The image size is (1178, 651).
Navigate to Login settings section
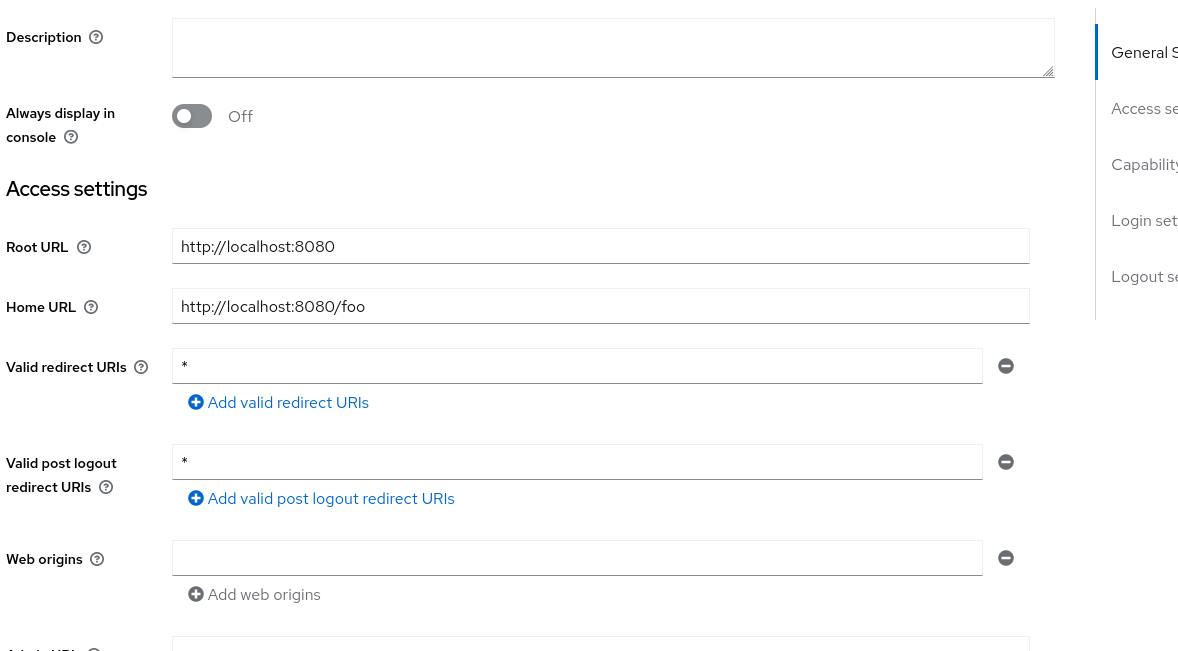(x=1143, y=221)
